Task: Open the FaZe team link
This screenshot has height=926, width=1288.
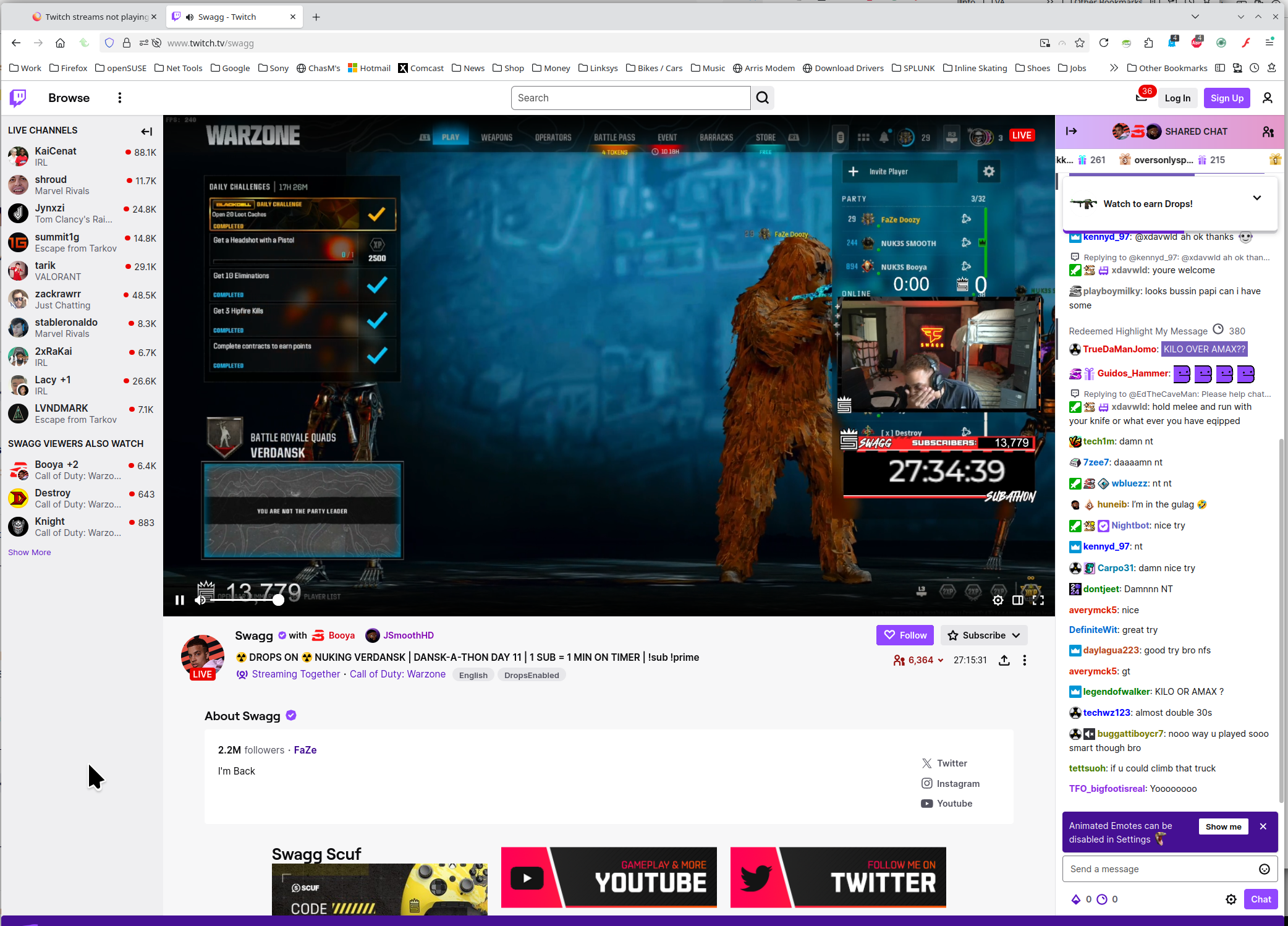Action: (x=305, y=750)
